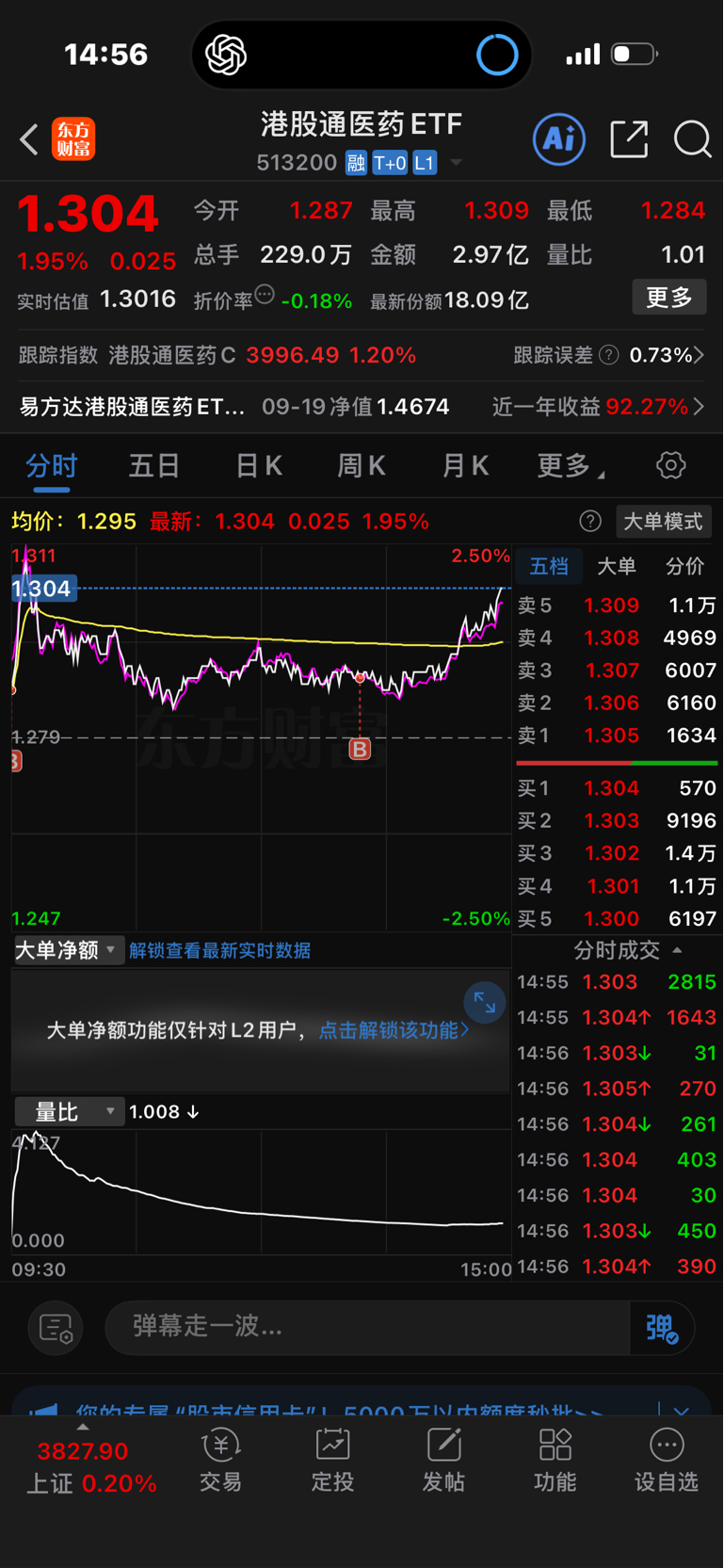Tap 更多 button in quote panel
The image size is (724, 1568).
pos(669,298)
